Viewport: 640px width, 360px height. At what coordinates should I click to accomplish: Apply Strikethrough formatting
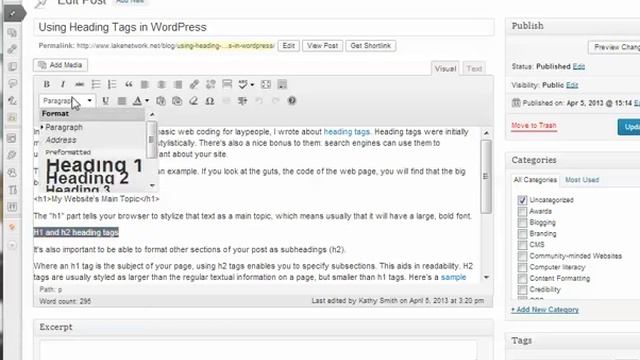tap(79, 84)
